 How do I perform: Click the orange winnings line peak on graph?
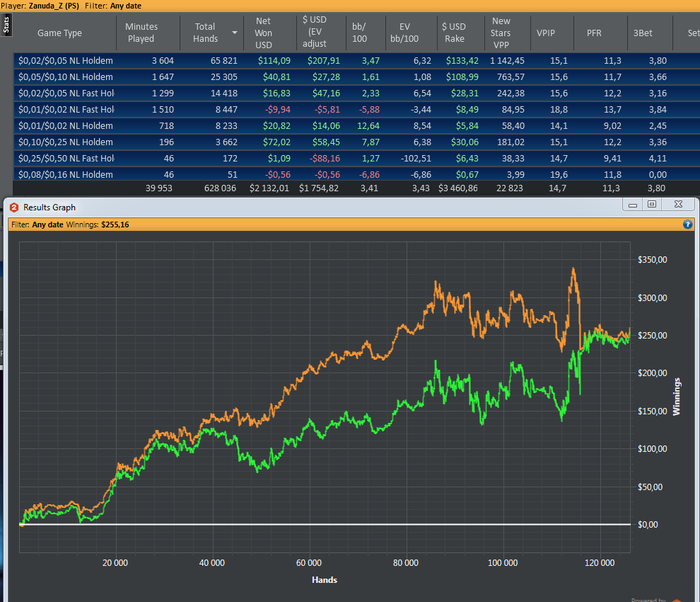pos(573,268)
